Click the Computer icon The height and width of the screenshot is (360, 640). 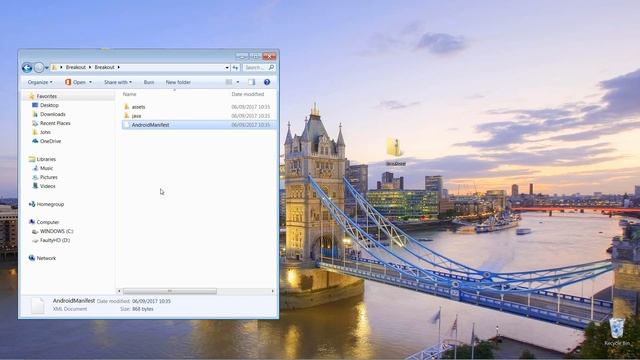(32, 222)
